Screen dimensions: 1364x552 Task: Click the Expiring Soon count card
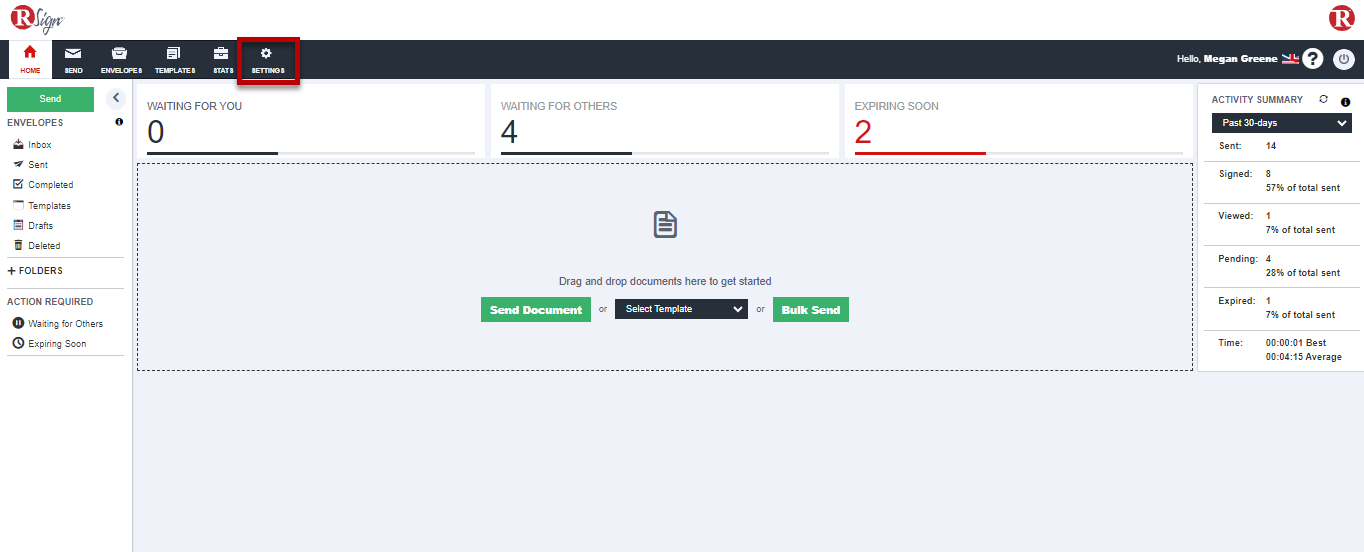(1018, 121)
